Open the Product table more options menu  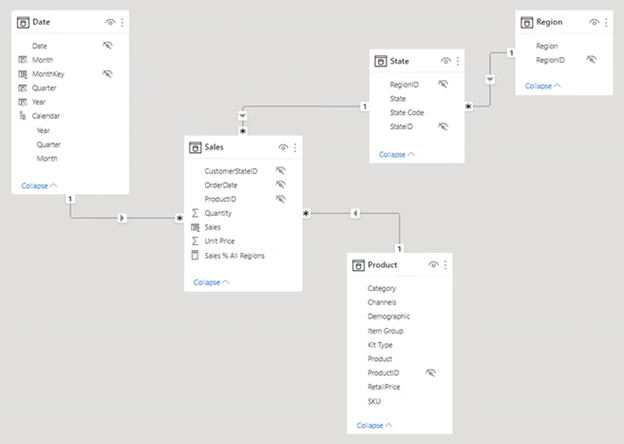pos(446,265)
